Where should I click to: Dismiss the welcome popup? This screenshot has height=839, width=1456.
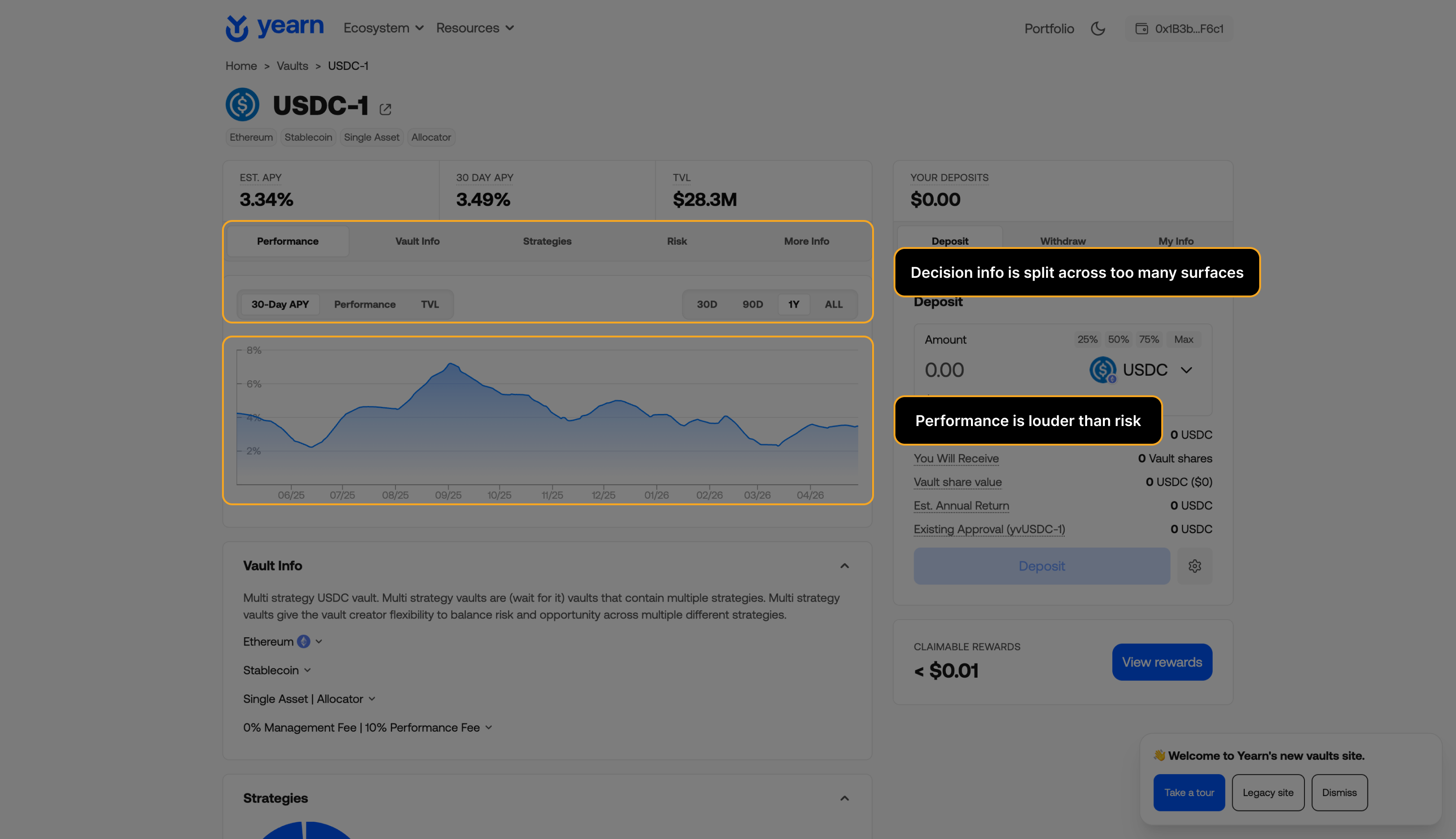click(x=1339, y=792)
